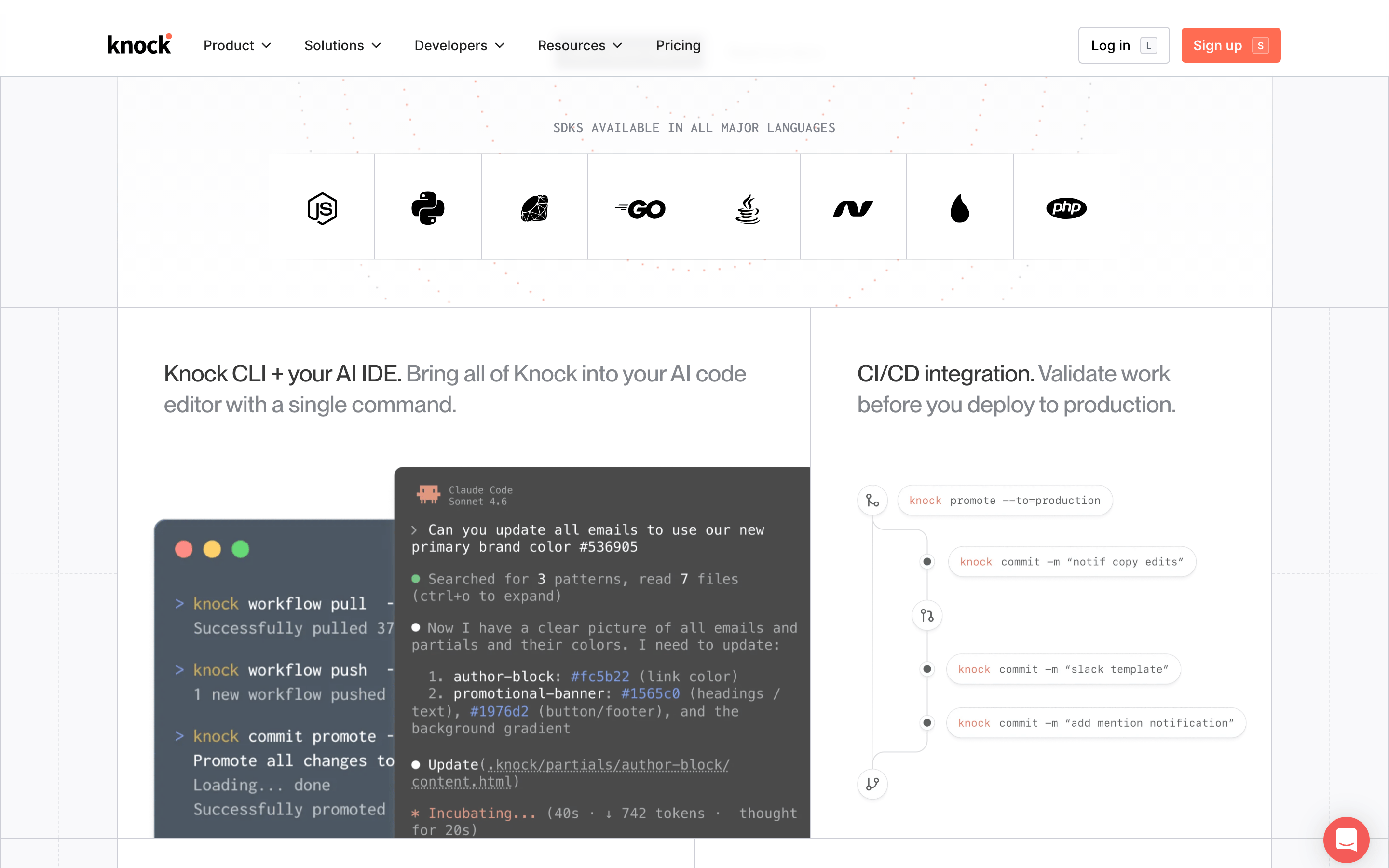
Task: Open the Node.js SDK tile
Action: coord(322,207)
